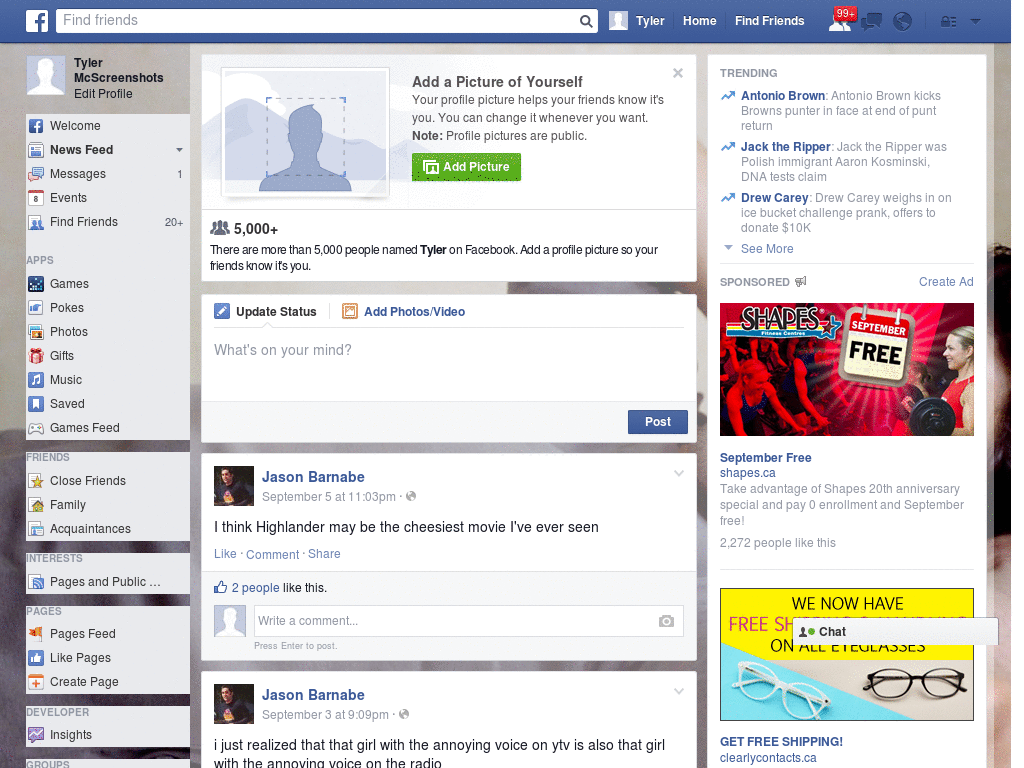Click the Games Feed controller icon
Viewport: 1024px width, 768px height.
[36, 428]
